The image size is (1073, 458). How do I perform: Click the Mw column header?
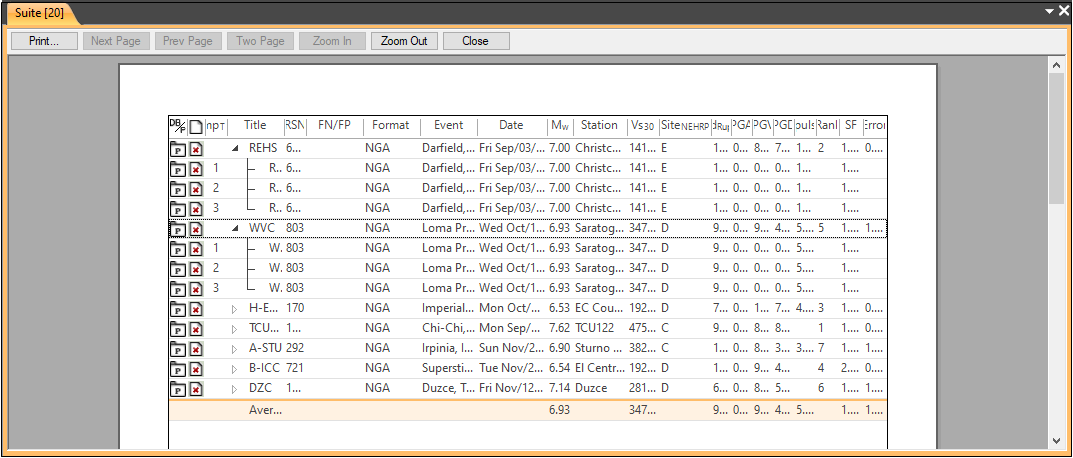click(558, 125)
